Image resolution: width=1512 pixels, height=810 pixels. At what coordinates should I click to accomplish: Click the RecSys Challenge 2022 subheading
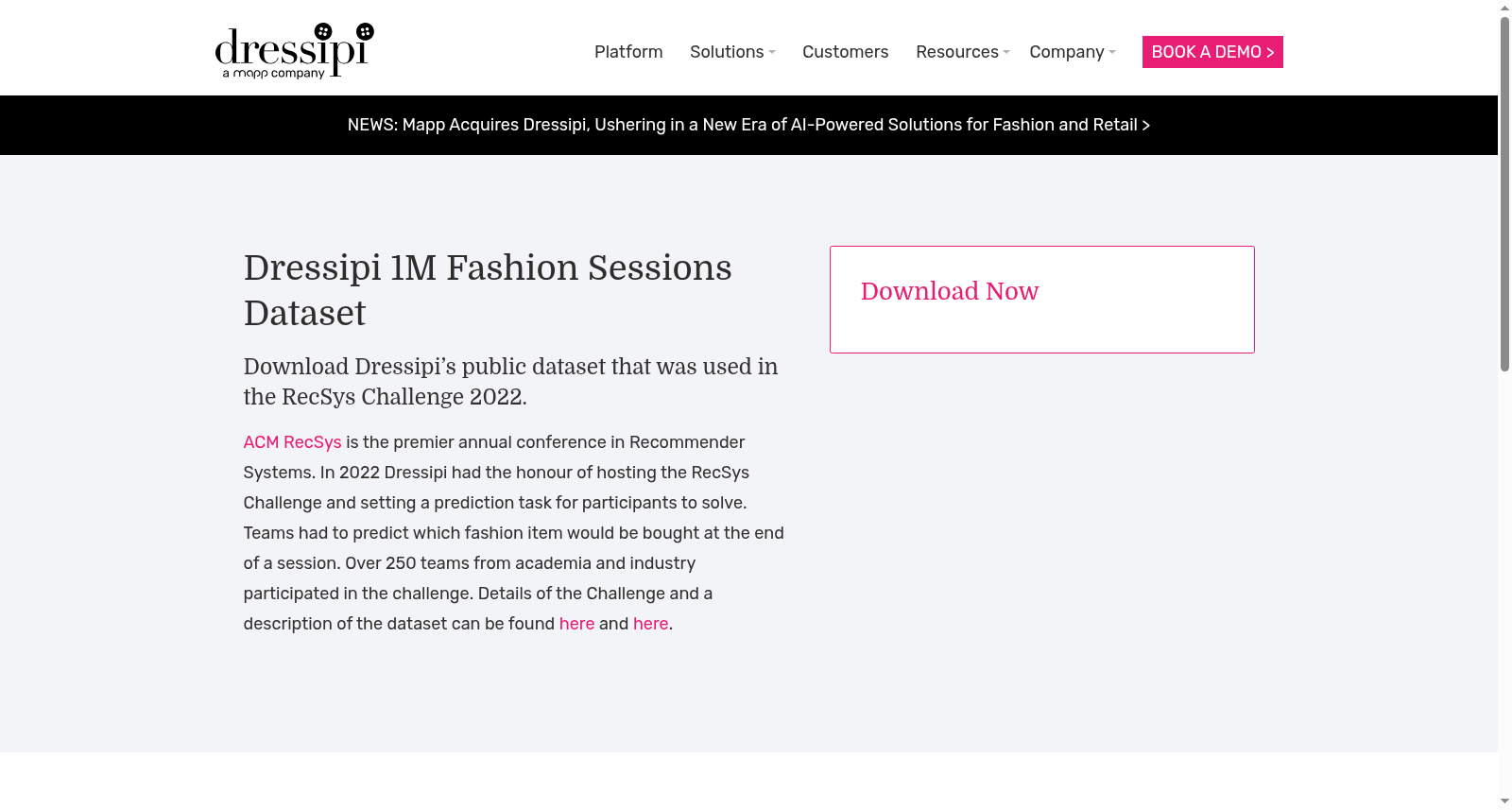pyautogui.click(x=511, y=382)
